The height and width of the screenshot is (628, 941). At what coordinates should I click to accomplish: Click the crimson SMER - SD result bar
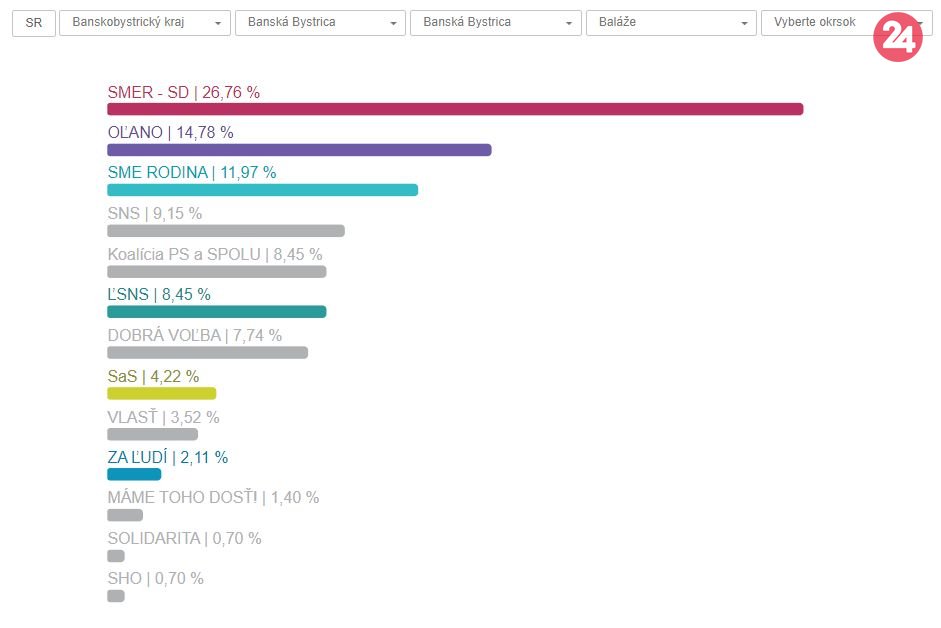click(x=455, y=109)
